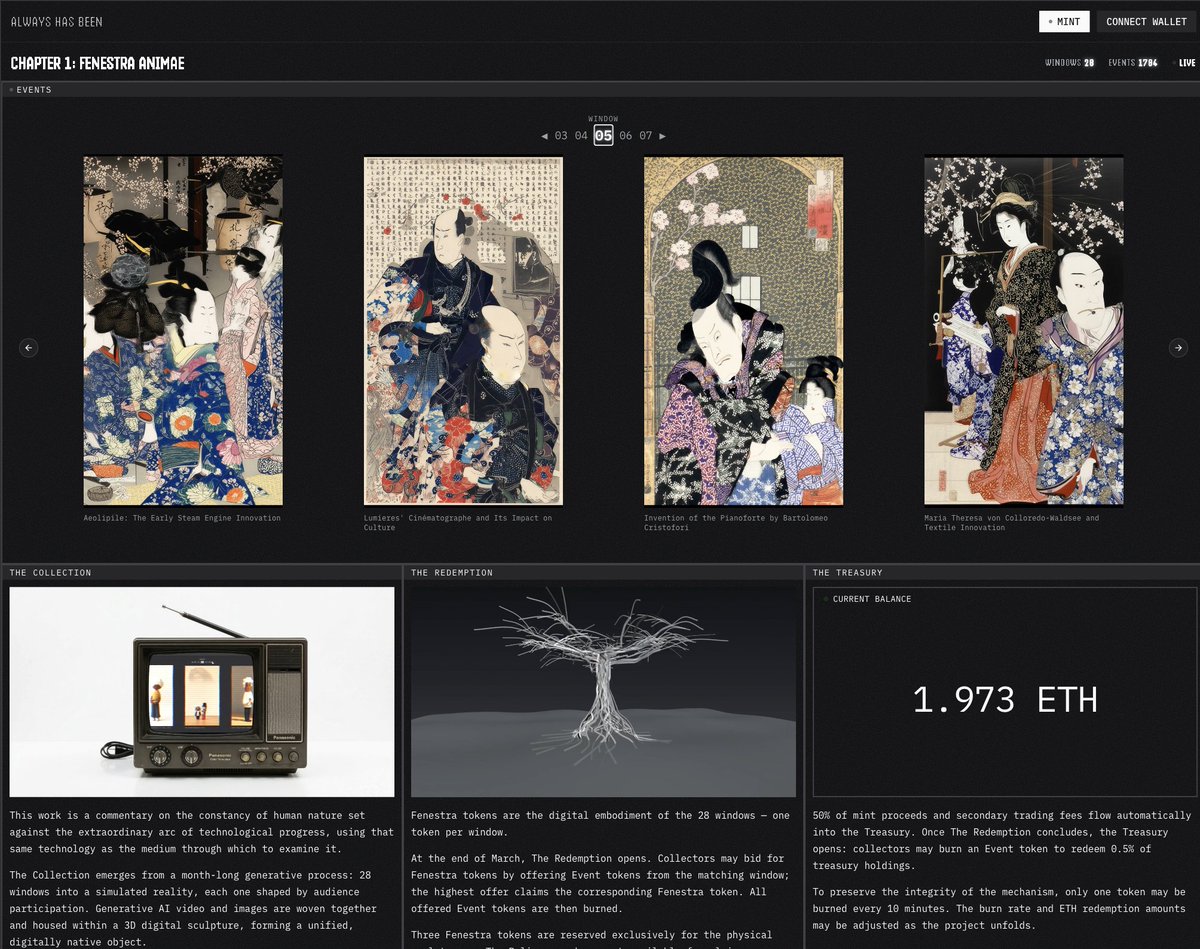Select window 04 in pager

581,136
